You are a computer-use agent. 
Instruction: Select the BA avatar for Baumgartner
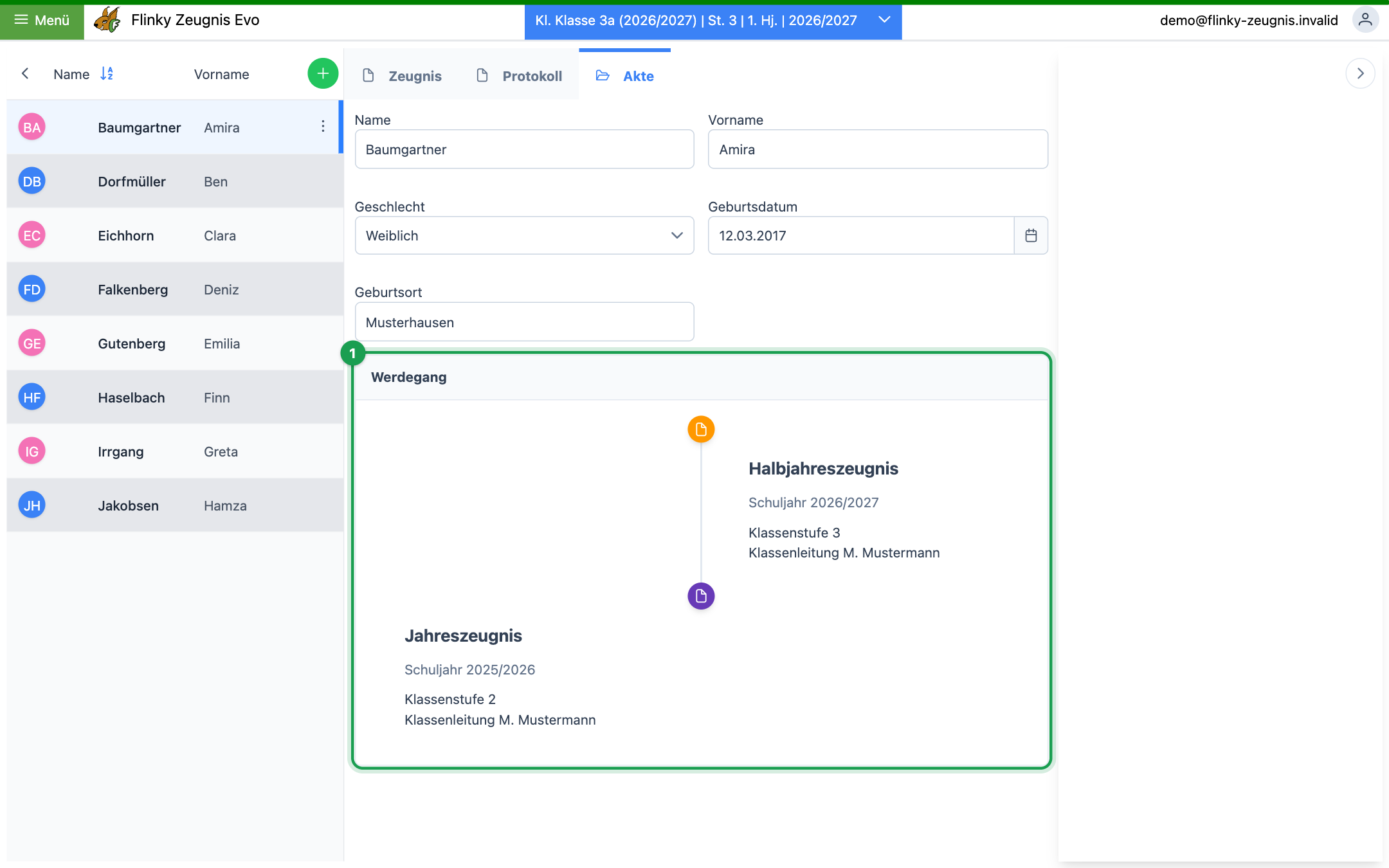pos(32,127)
